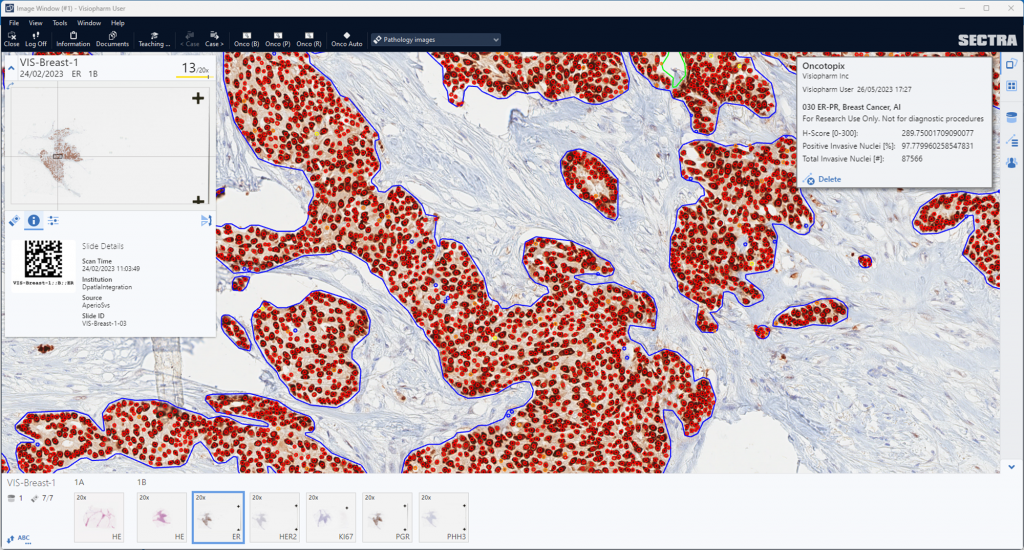Open the Tools menu
Screen dimensions: 1024x550
pyautogui.click(x=60, y=22)
